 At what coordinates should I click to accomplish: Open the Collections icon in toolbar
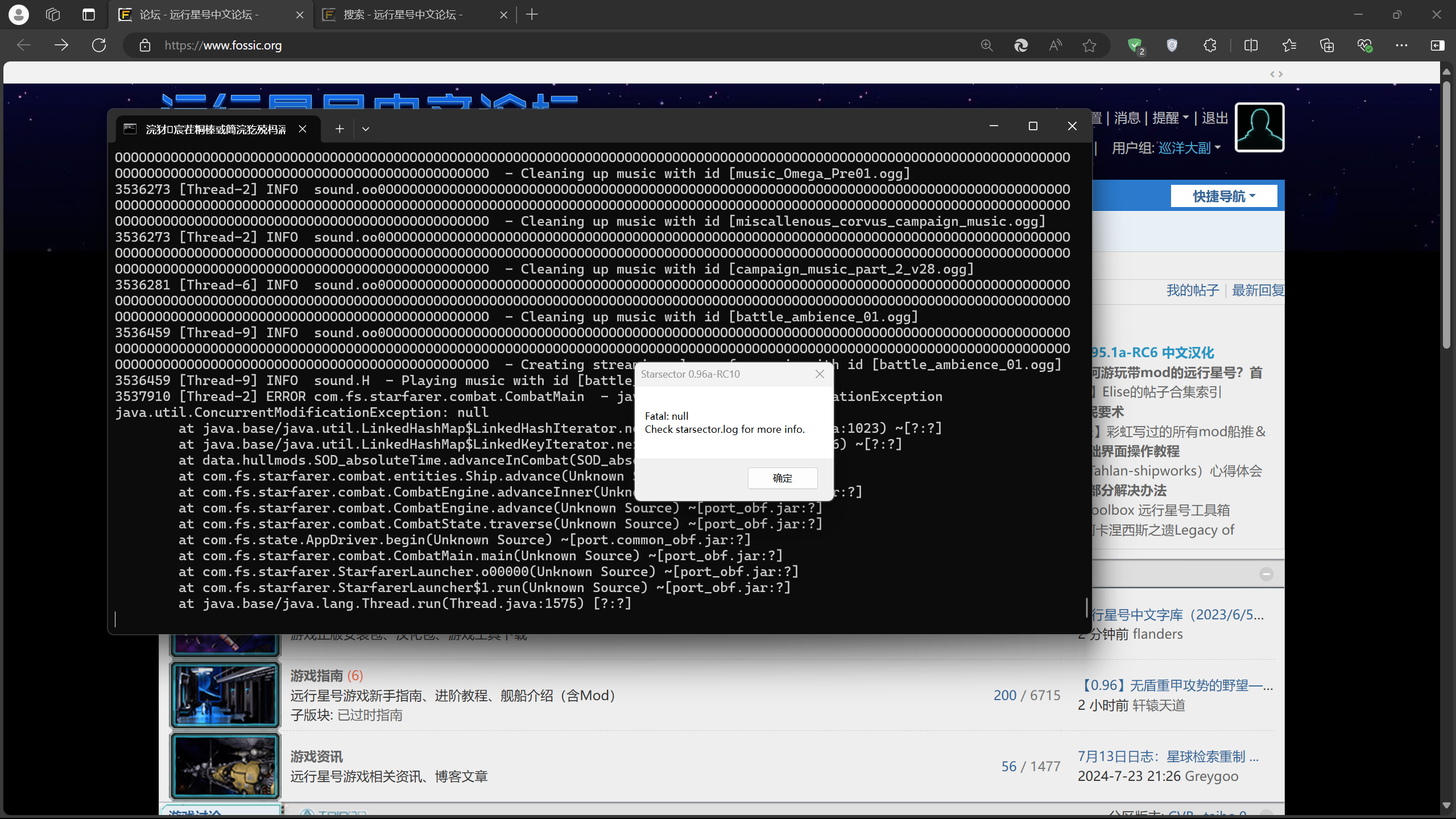point(1327,45)
